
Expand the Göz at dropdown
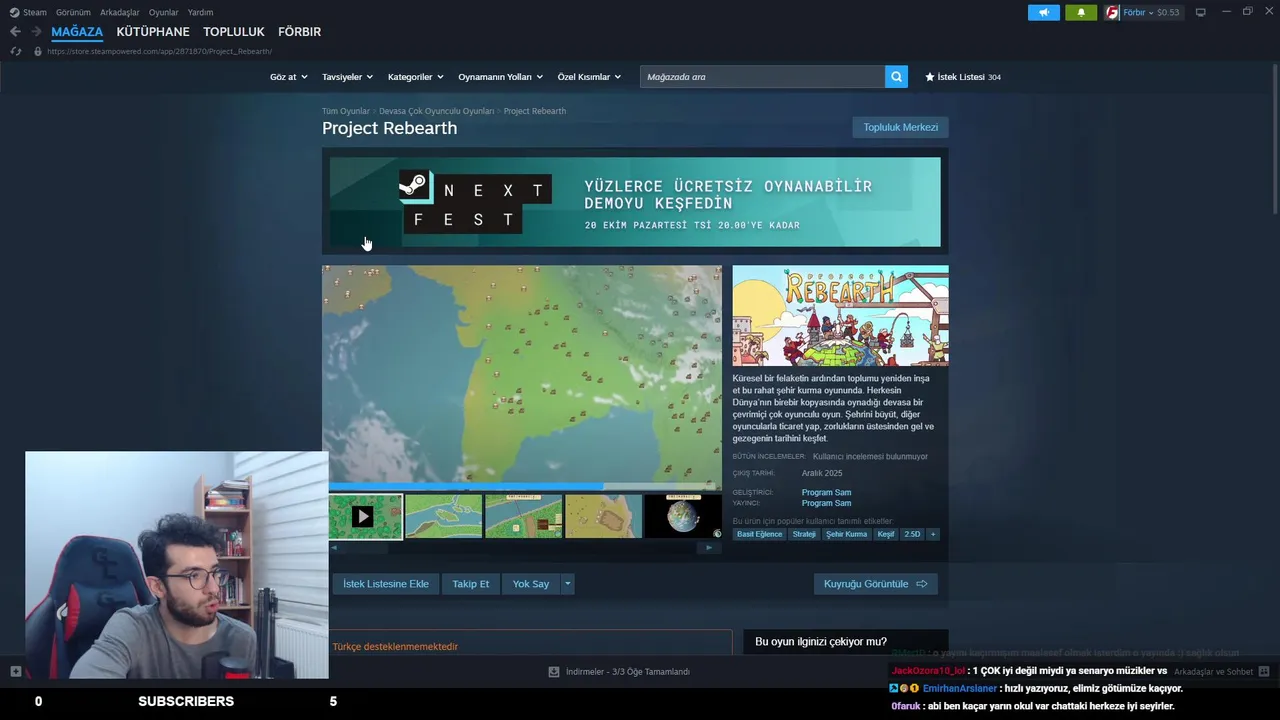pos(288,77)
